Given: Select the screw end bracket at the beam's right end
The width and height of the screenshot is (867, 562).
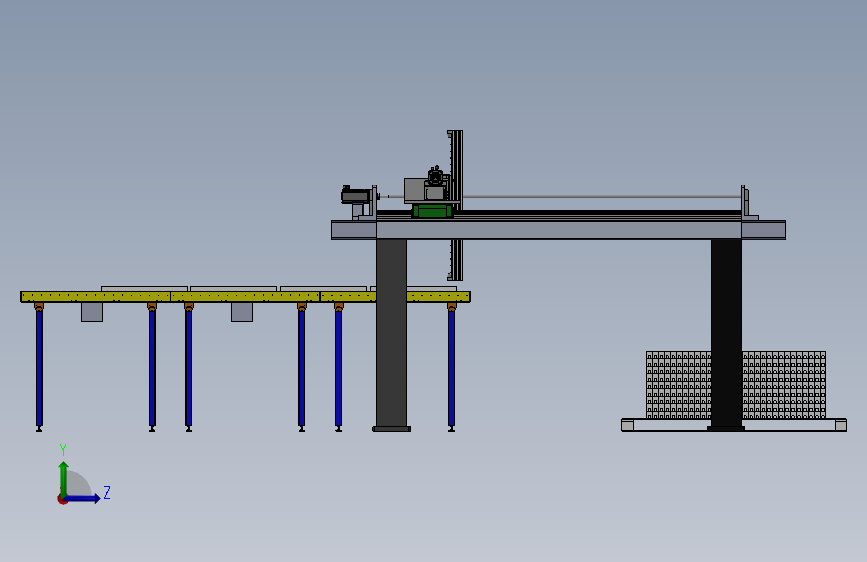Looking at the screenshot, I should pos(748,204).
